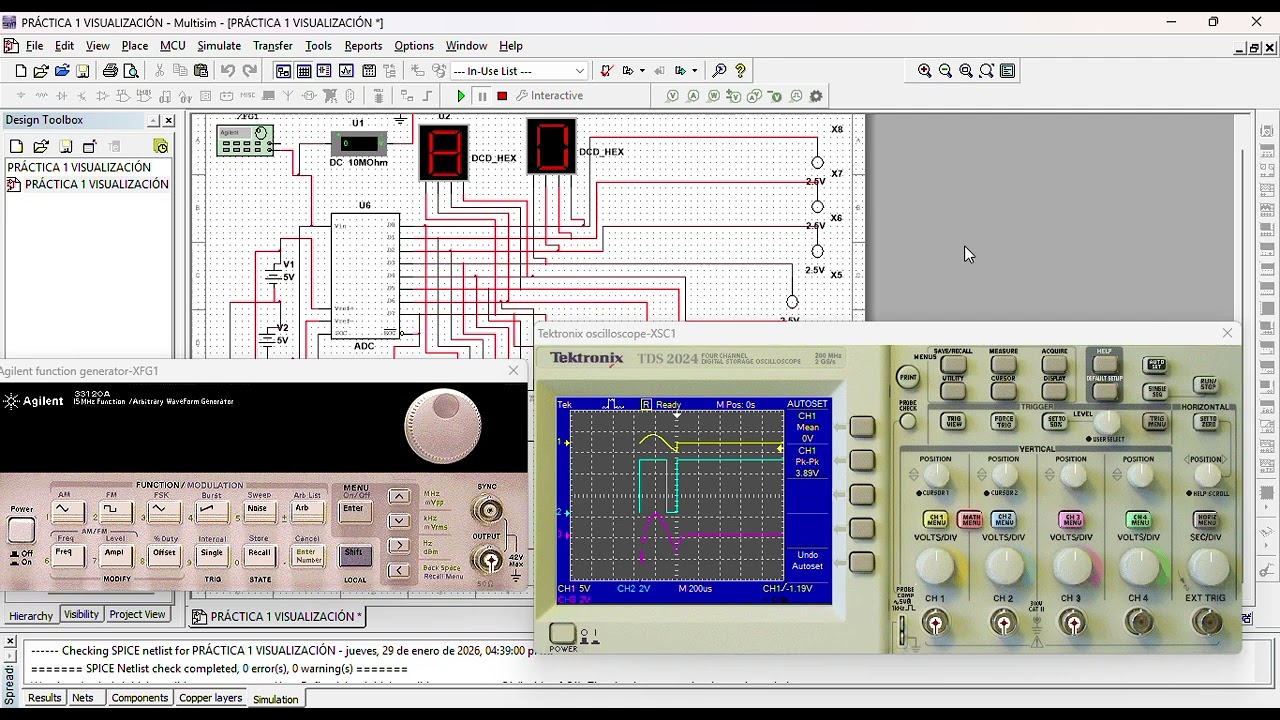Toggle the oscilloscope POWER switch
Image resolution: width=1280 pixels, height=720 pixels.
(x=562, y=633)
